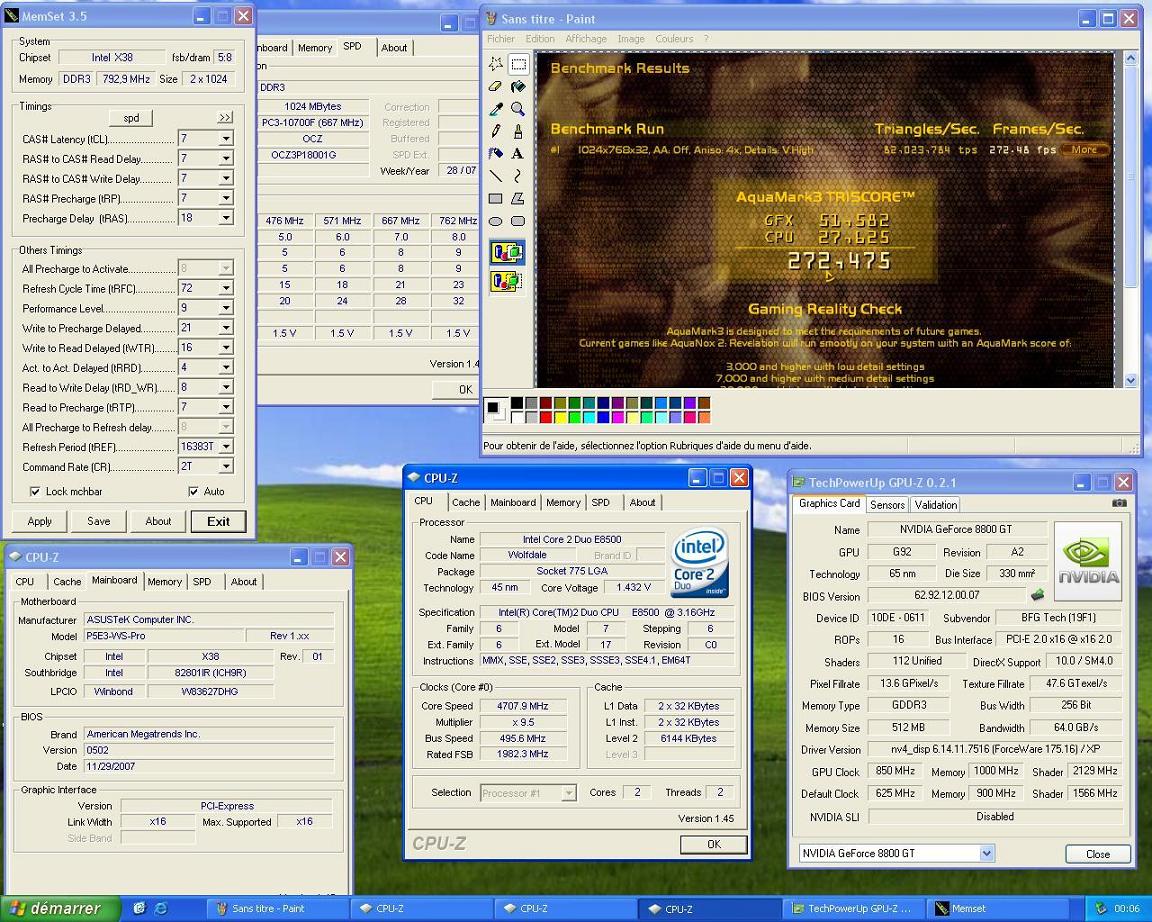Open the Command Rate (CR) dropdown
The image size is (1152, 922).
[x=226, y=467]
